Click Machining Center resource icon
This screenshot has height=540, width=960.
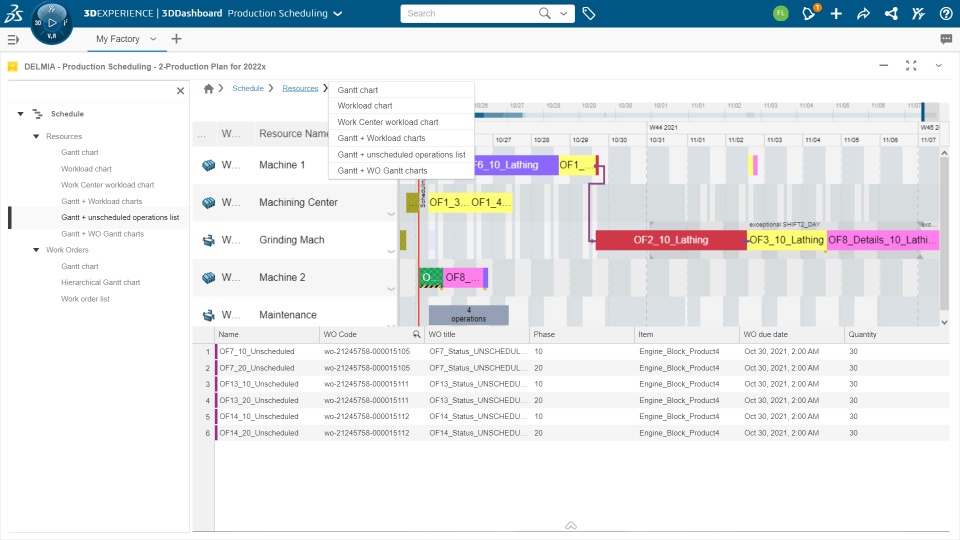[209, 203]
